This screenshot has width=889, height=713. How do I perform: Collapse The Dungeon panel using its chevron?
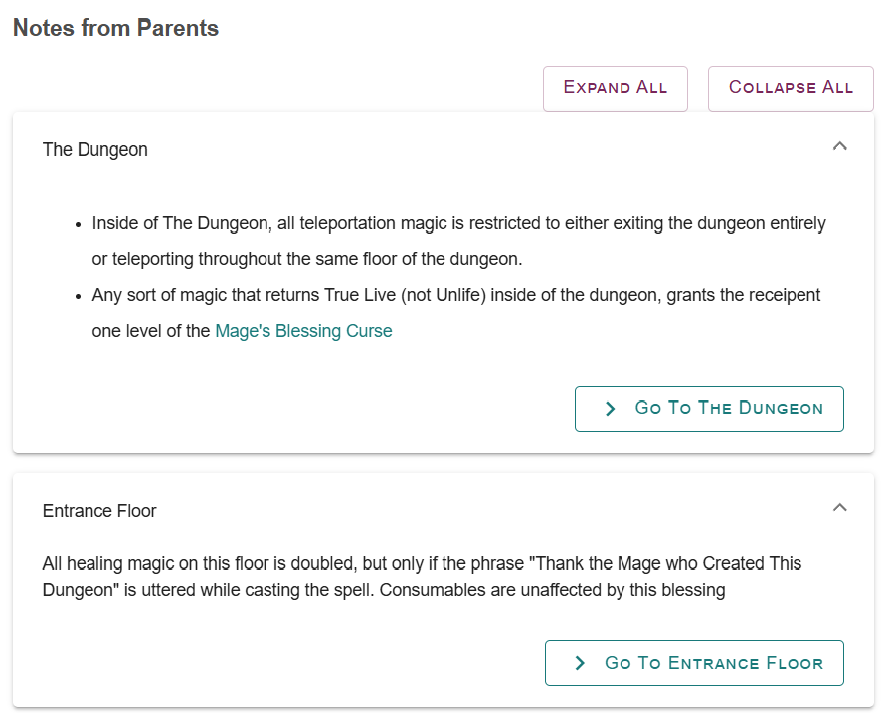[840, 146]
